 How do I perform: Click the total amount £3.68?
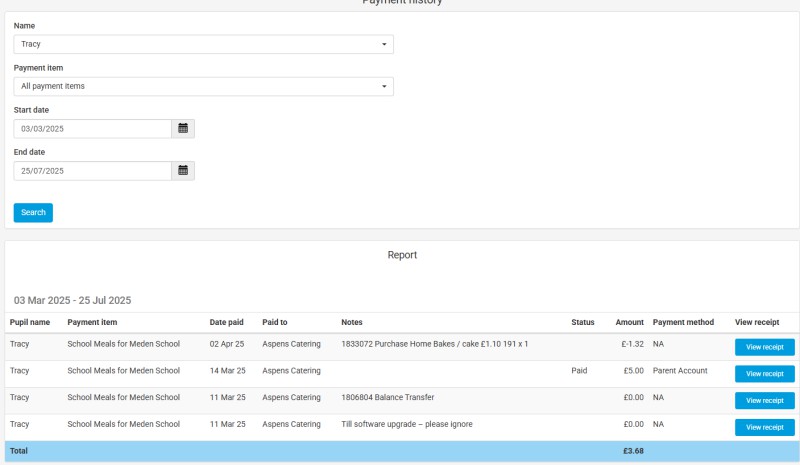(x=633, y=451)
